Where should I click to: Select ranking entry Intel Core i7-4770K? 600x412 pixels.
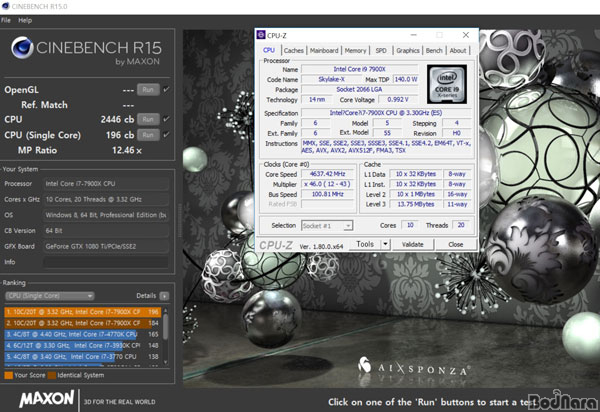[83, 334]
